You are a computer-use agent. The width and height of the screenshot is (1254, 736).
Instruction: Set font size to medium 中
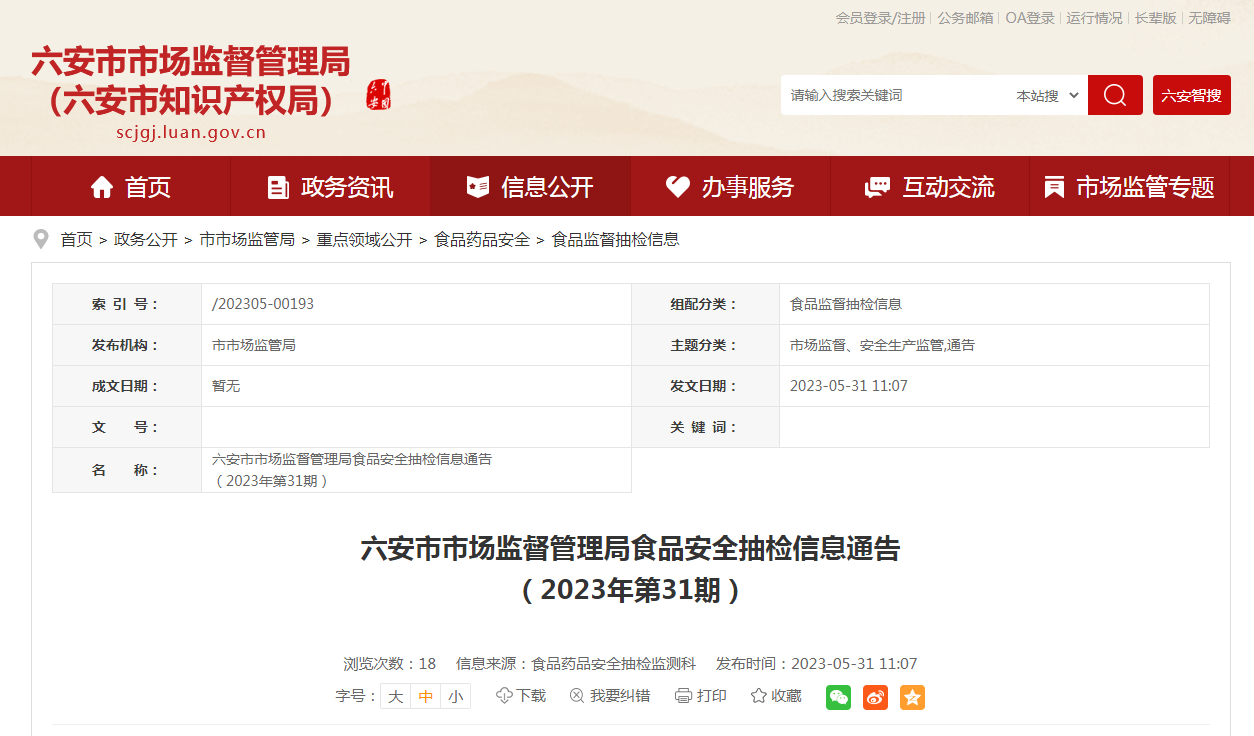[426, 697]
